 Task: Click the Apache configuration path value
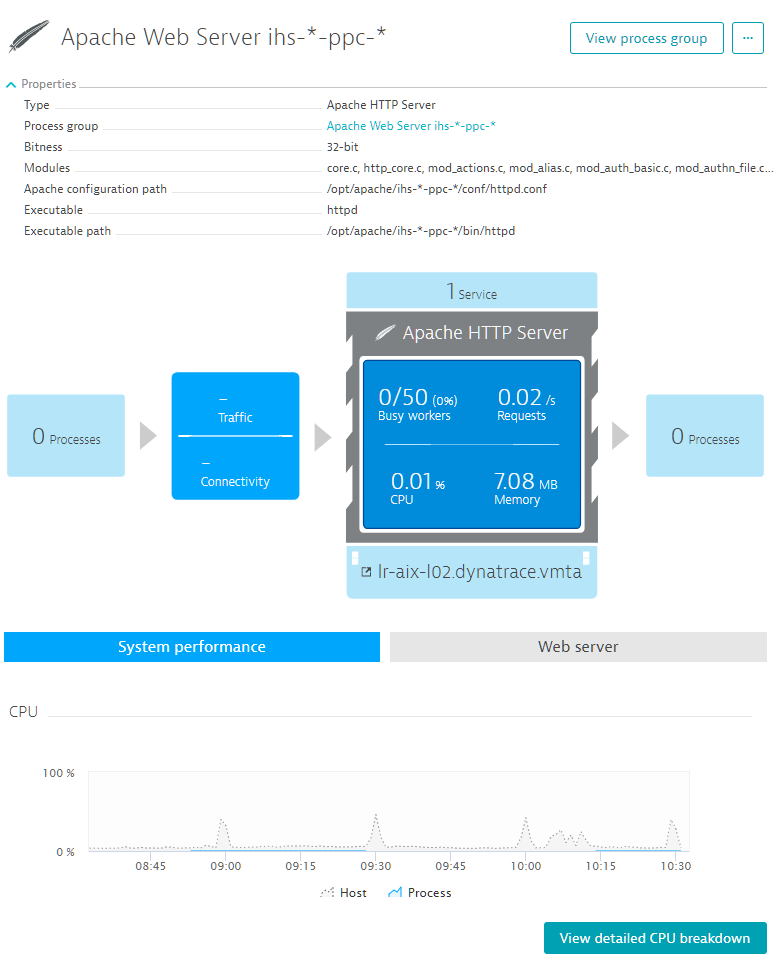click(x=437, y=189)
